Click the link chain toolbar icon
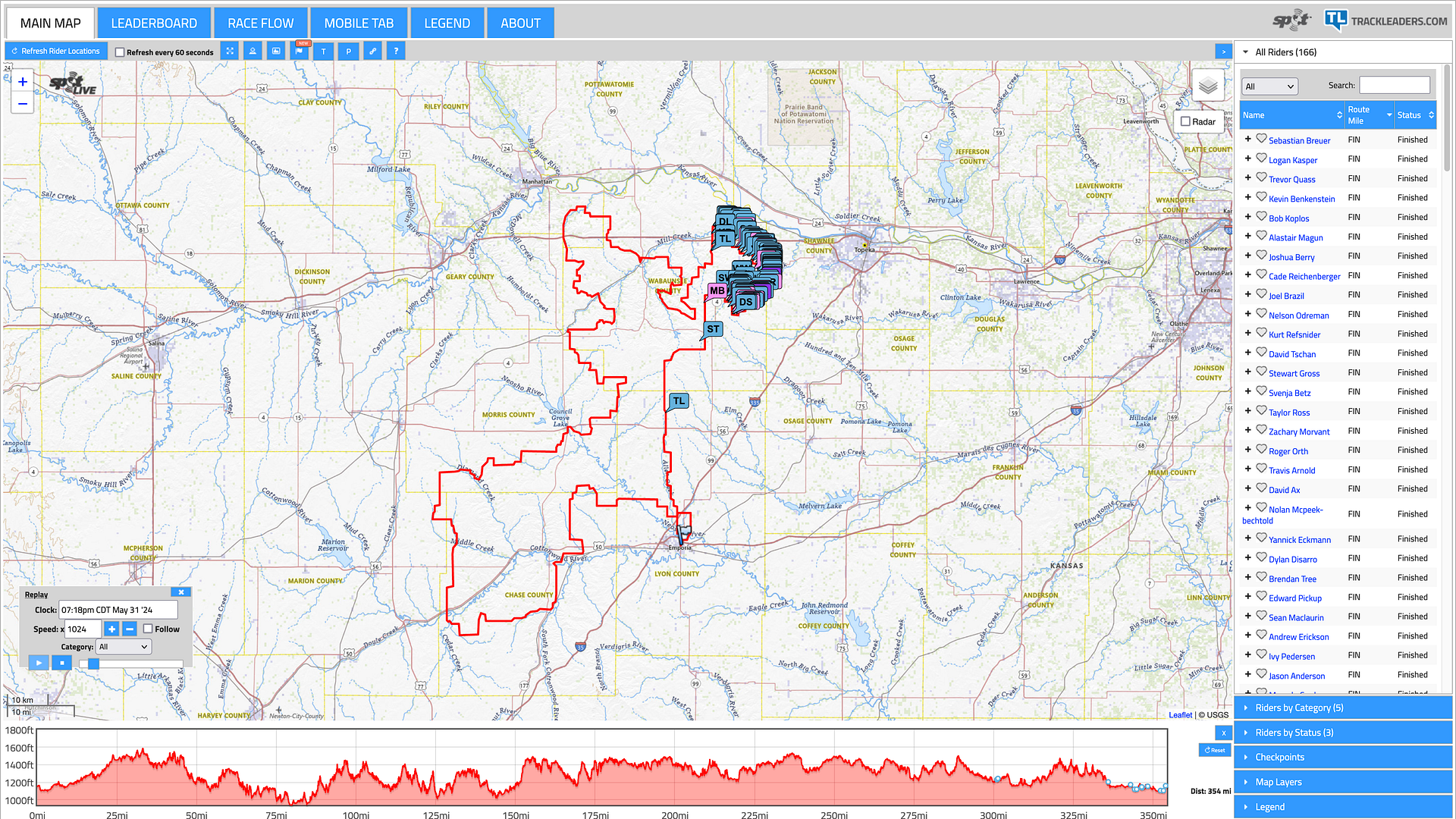 click(372, 52)
